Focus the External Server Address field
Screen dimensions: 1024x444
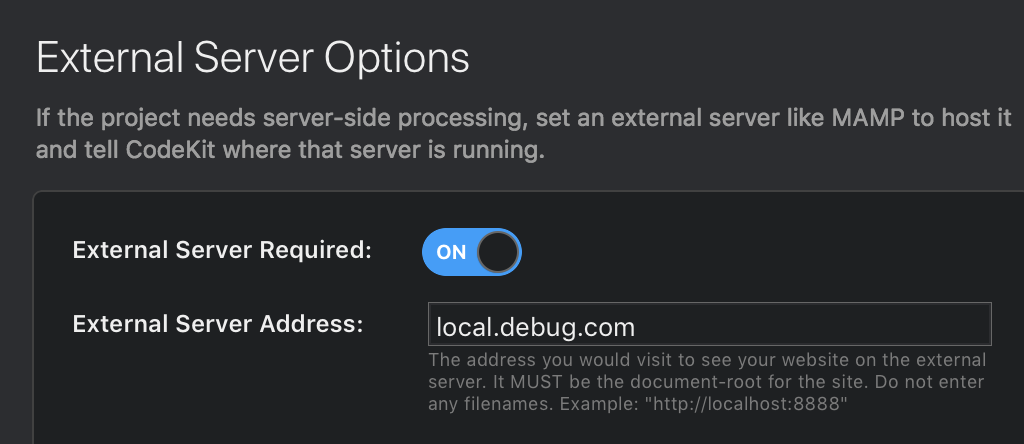709,325
